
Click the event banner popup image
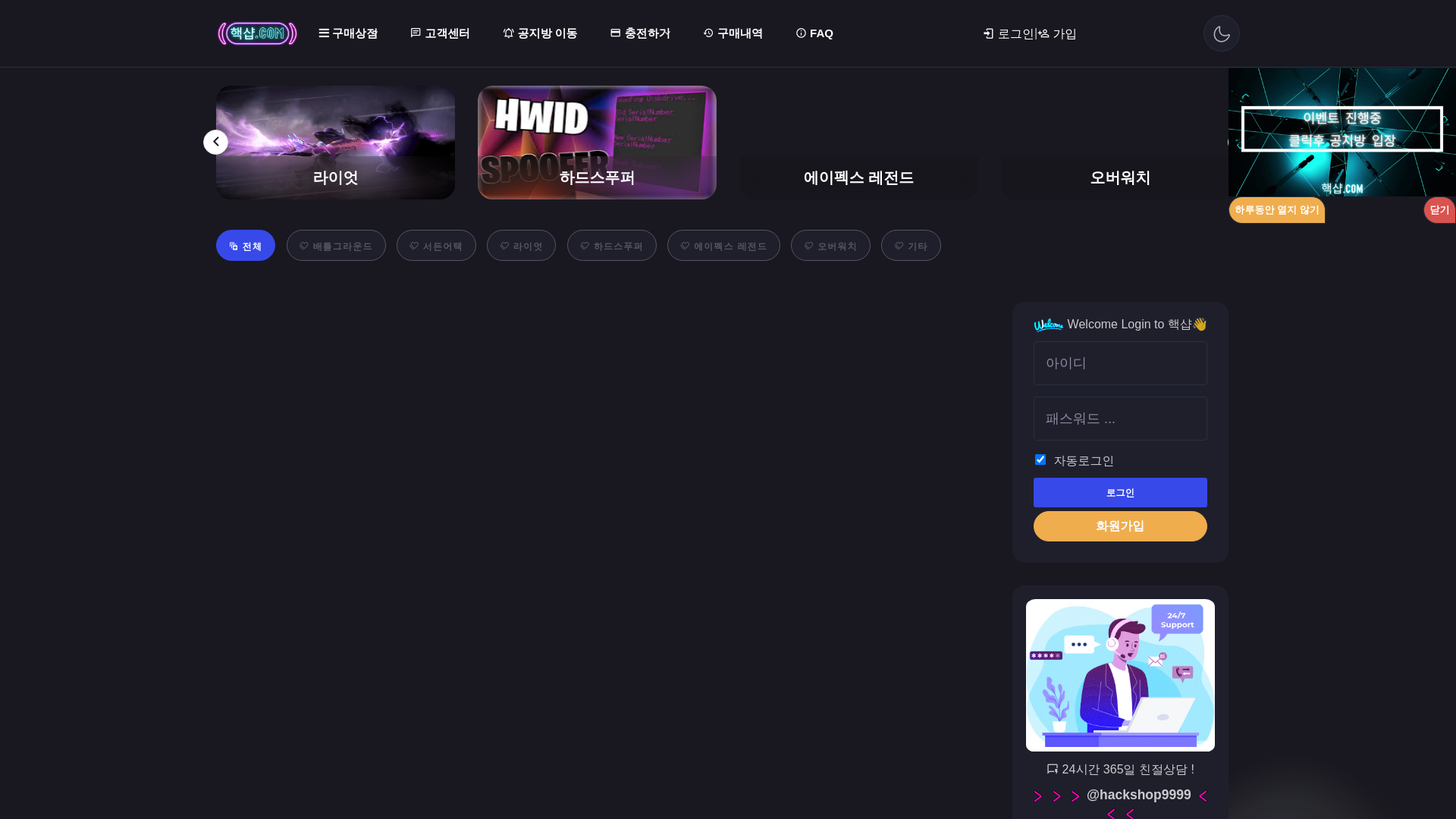1342,132
